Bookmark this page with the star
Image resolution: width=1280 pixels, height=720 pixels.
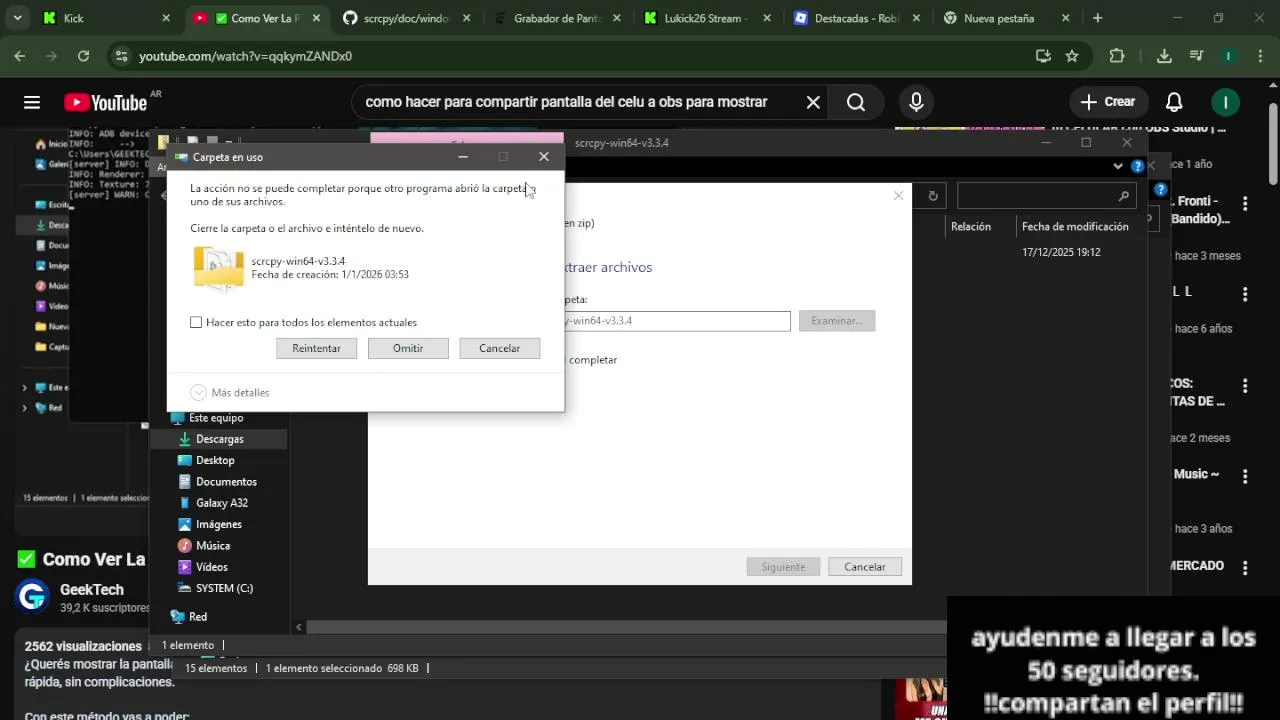[x=1072, y=56]
